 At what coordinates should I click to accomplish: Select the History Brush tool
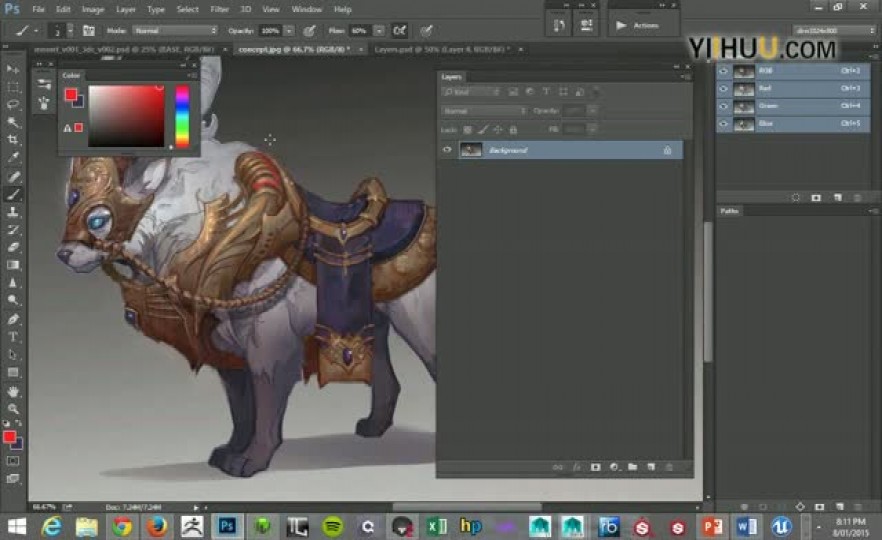tap(12, 230)
